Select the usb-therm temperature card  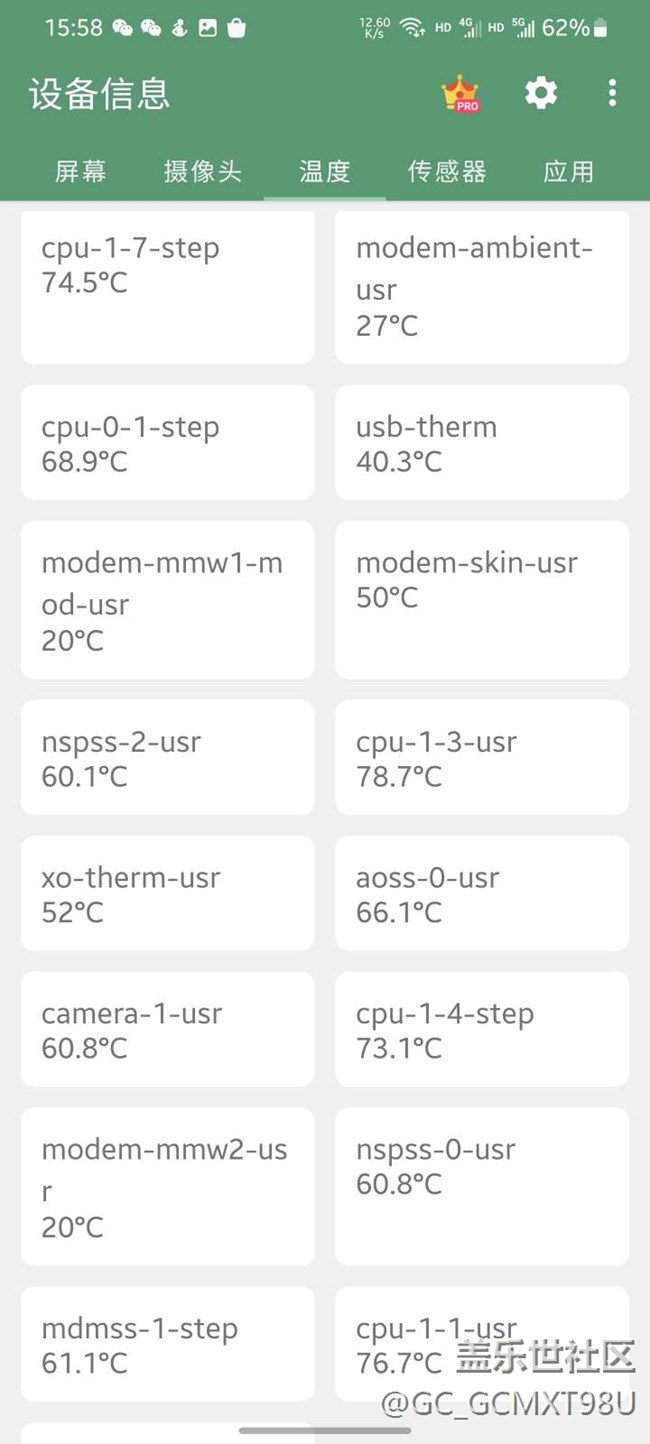pos(482,443)
